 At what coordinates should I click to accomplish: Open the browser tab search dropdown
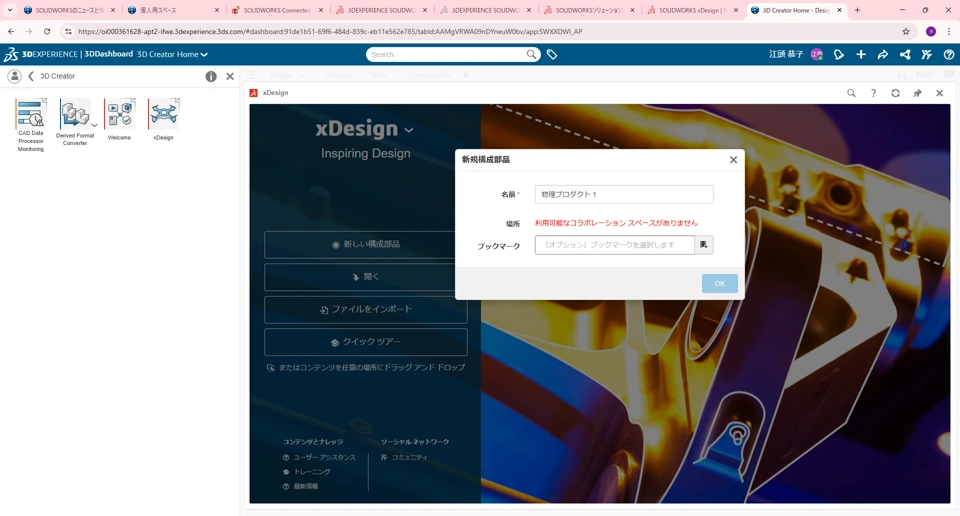pos(9,10)
